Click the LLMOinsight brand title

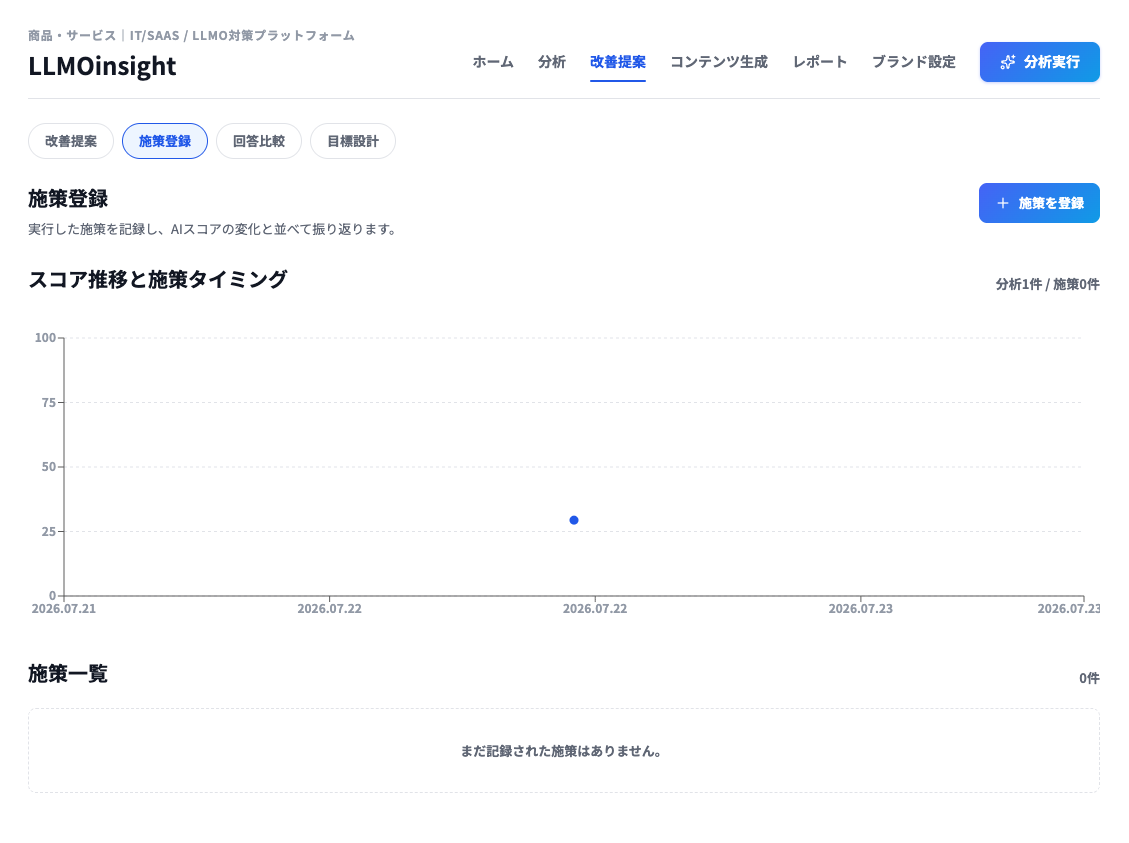click(102, 66)
